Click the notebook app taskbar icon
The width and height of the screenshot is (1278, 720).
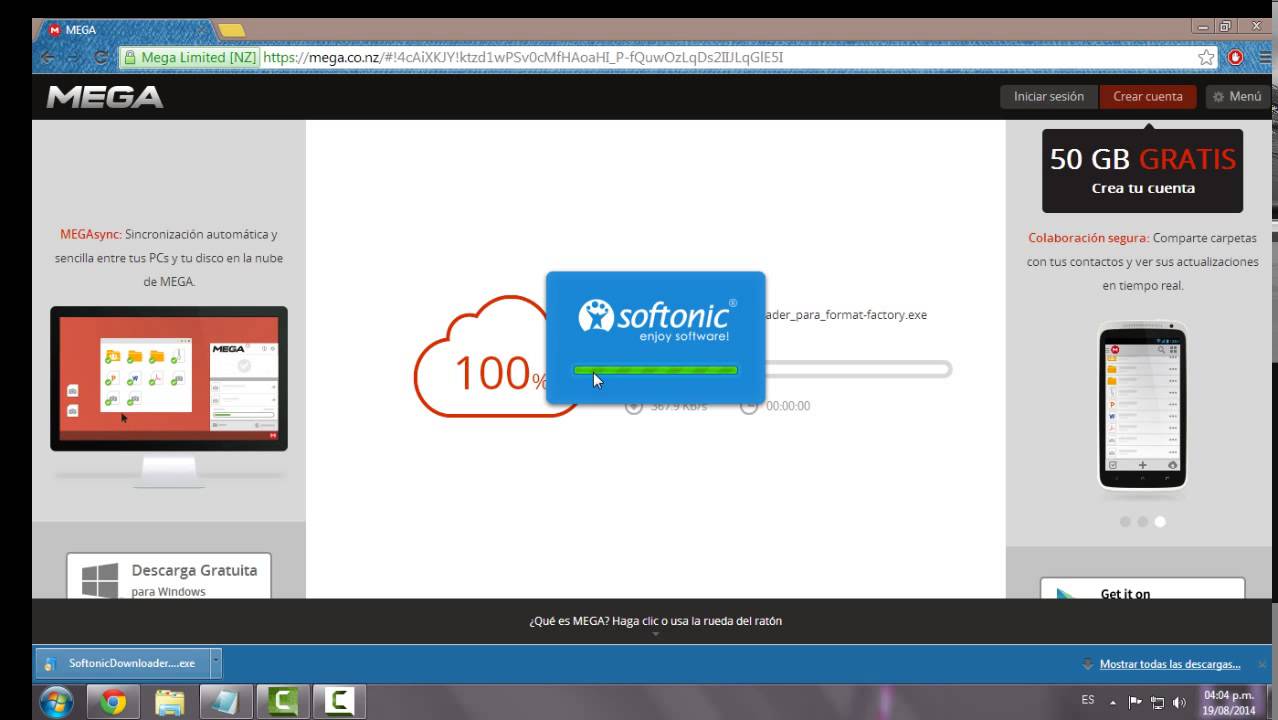(227, 702)
